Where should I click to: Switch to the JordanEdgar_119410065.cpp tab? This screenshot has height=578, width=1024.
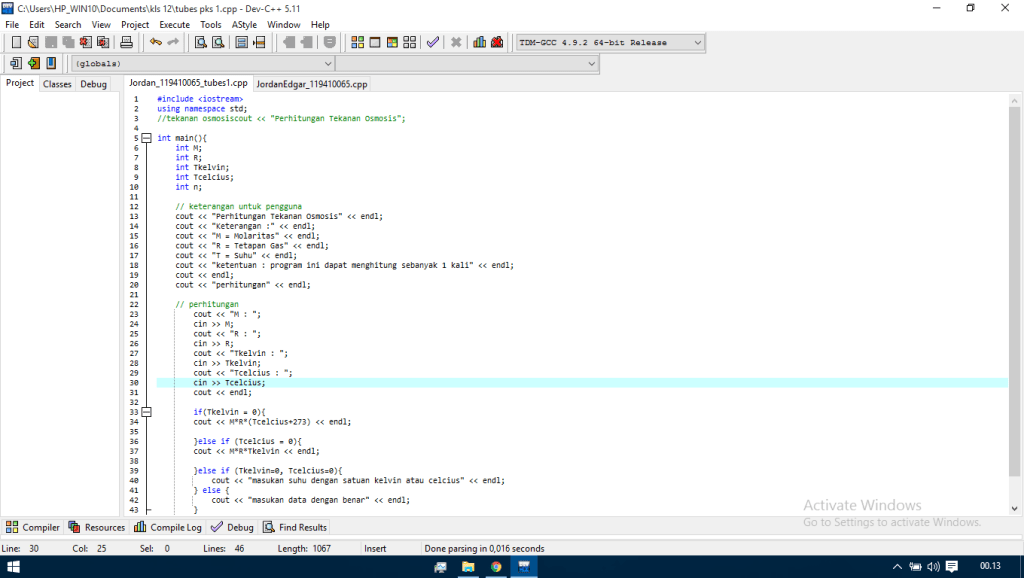(x=311, y=84)
